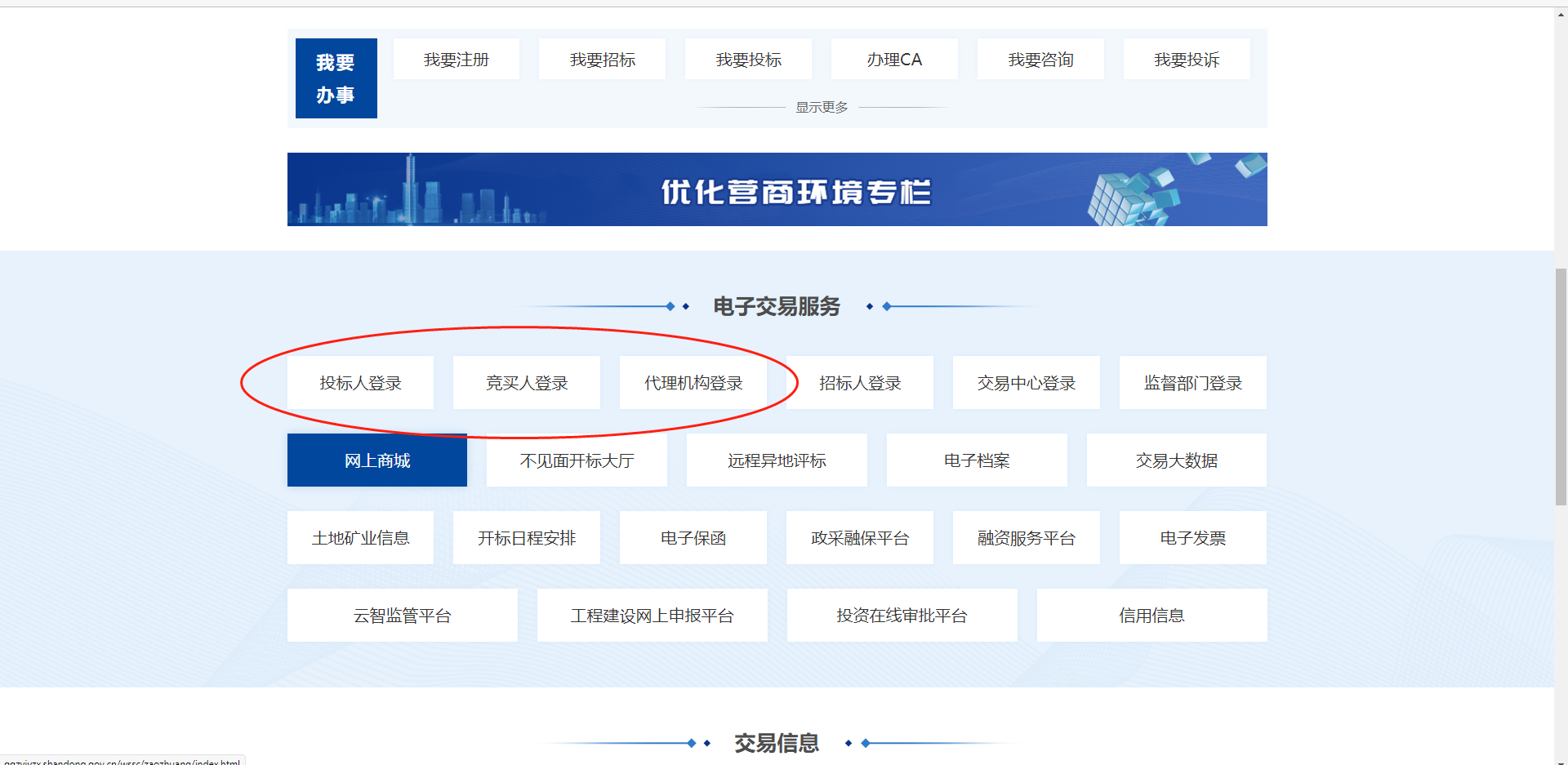Open the 云智监管平台 service

[x=402, y=615]
